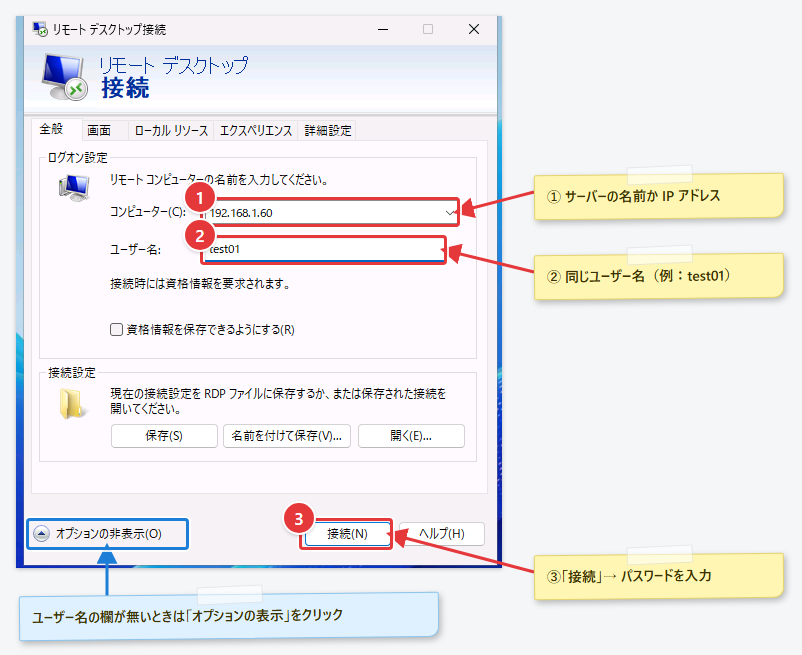Open the コンピューター dropdown arrow

pos(450,212)
